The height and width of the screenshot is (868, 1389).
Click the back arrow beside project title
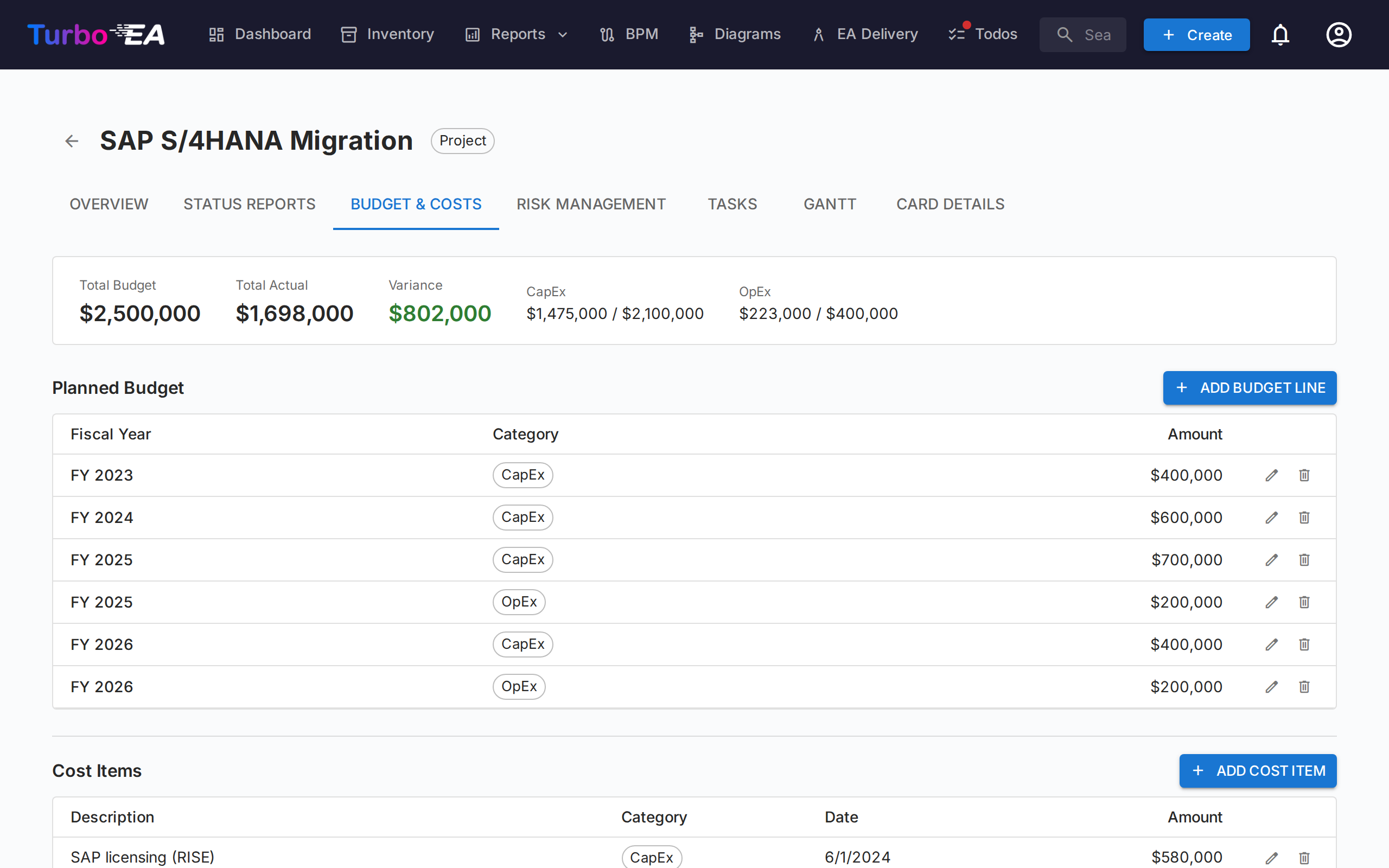(x=72, y=141)
